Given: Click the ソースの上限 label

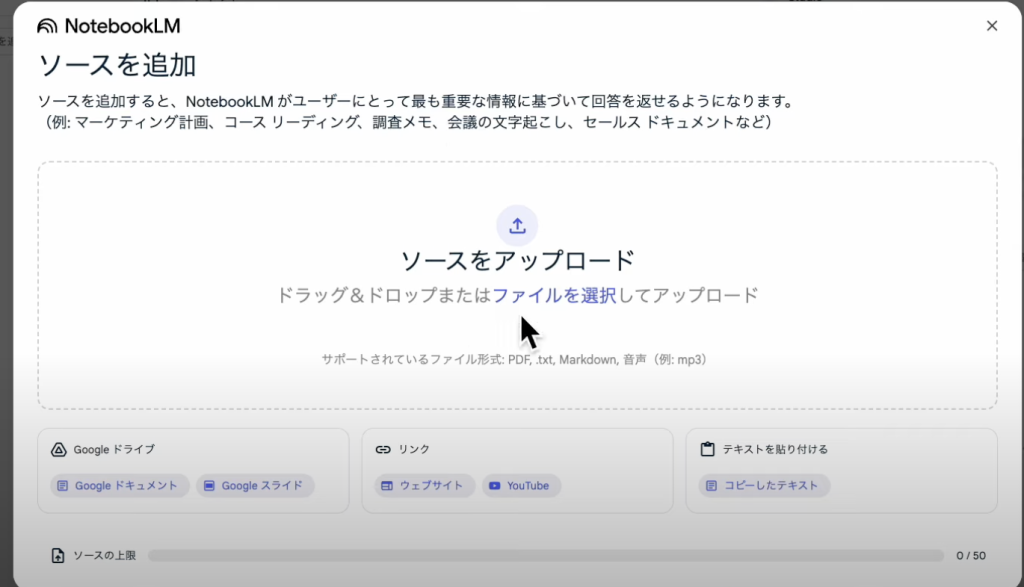Looking at the screenshot, I should tap(104, 556).
